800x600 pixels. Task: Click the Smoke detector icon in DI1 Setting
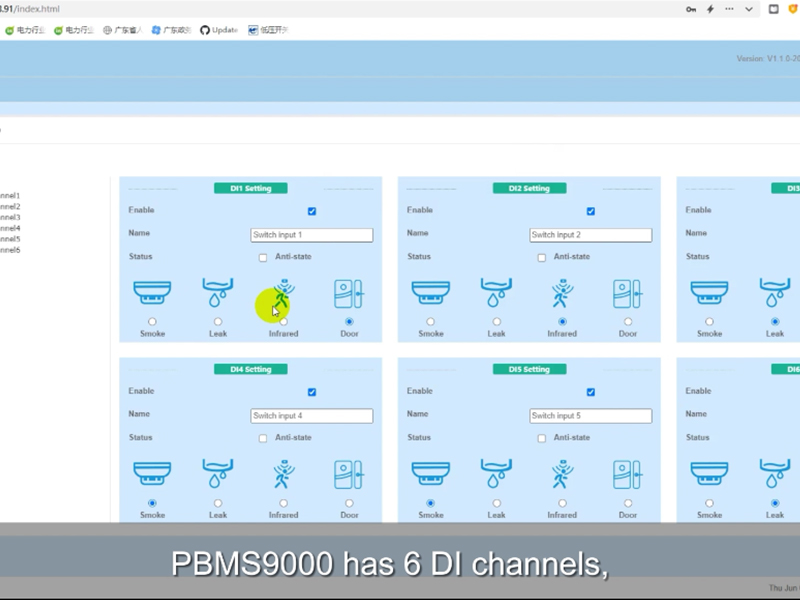pyautogui.click(x=152, y=293)
